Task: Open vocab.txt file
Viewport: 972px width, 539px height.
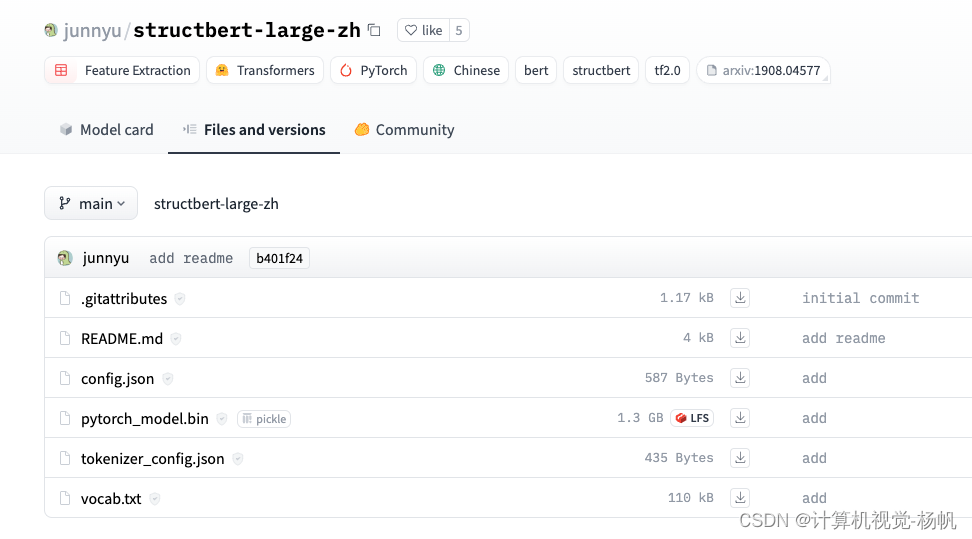Action: pos(111,498)
